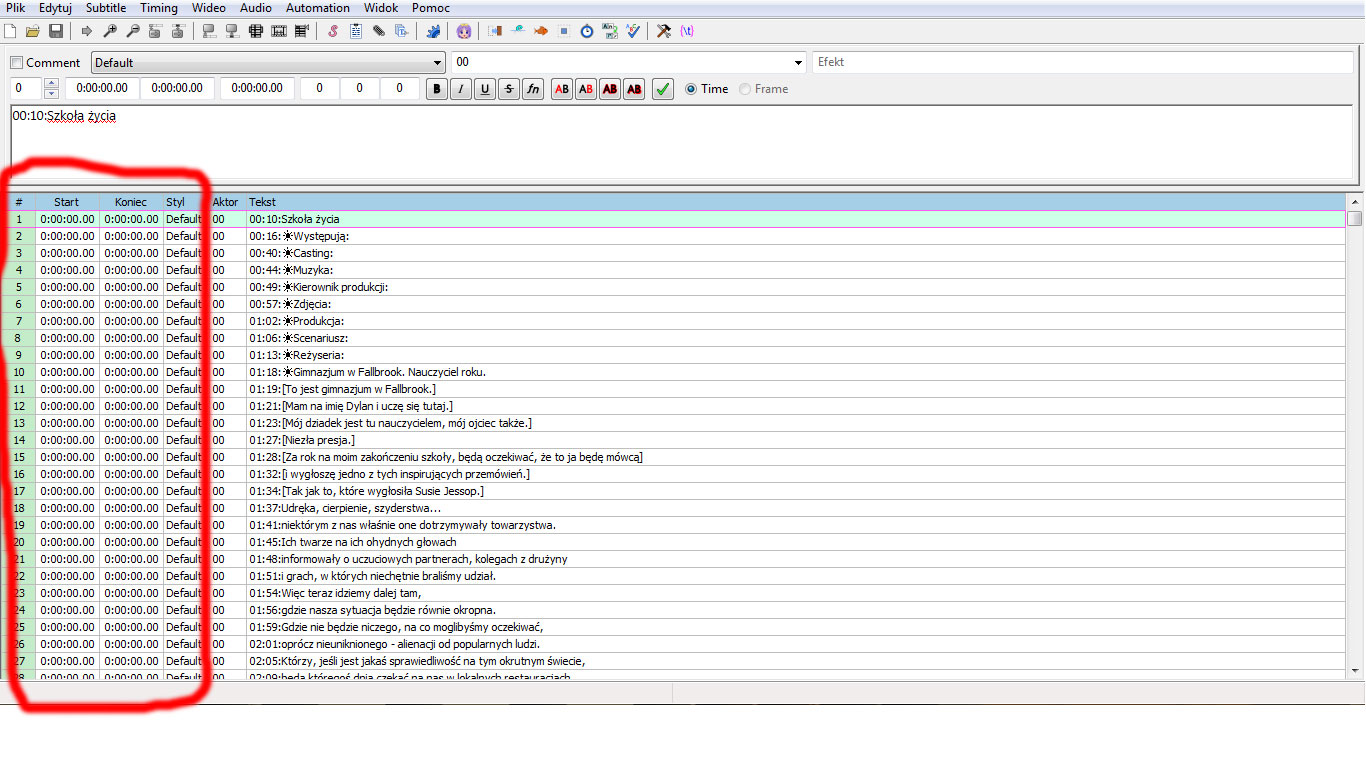Decrease layer number with down spinner arrow
This screenshot has height=768, width=1366.
tap(52, 94)
